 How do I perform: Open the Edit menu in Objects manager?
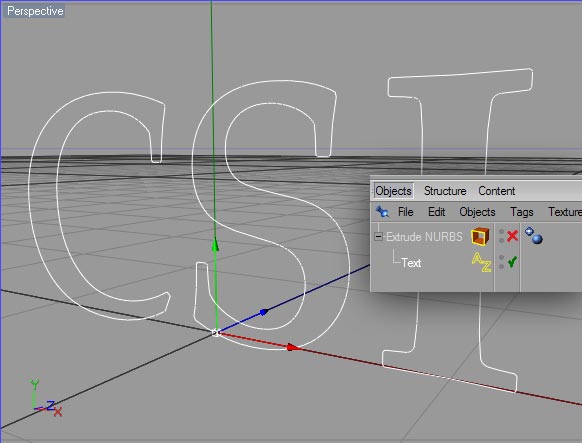pyautogui.click(x=436, y=212)
